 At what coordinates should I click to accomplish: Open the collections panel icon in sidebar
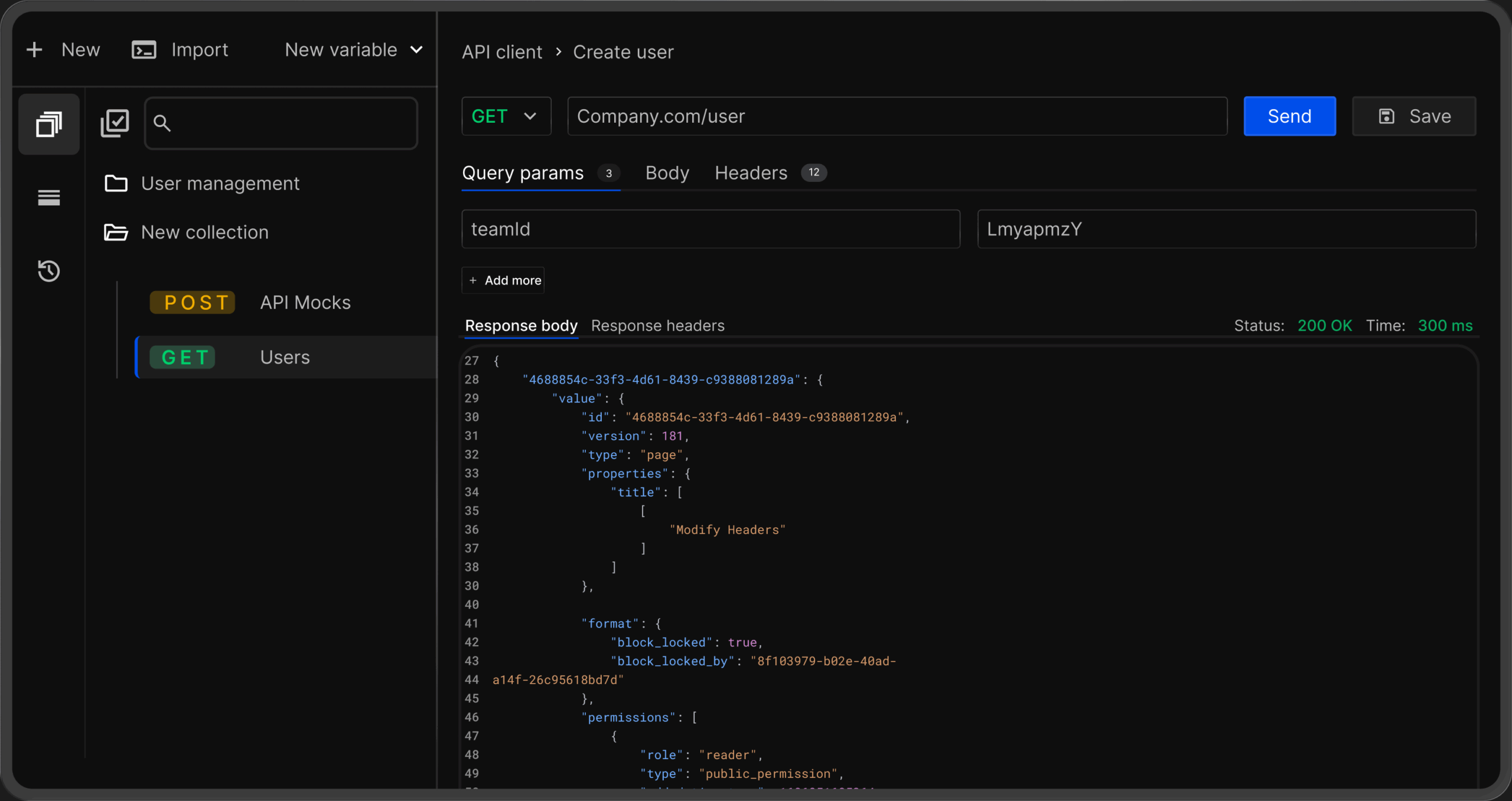(x=49, y=124)
